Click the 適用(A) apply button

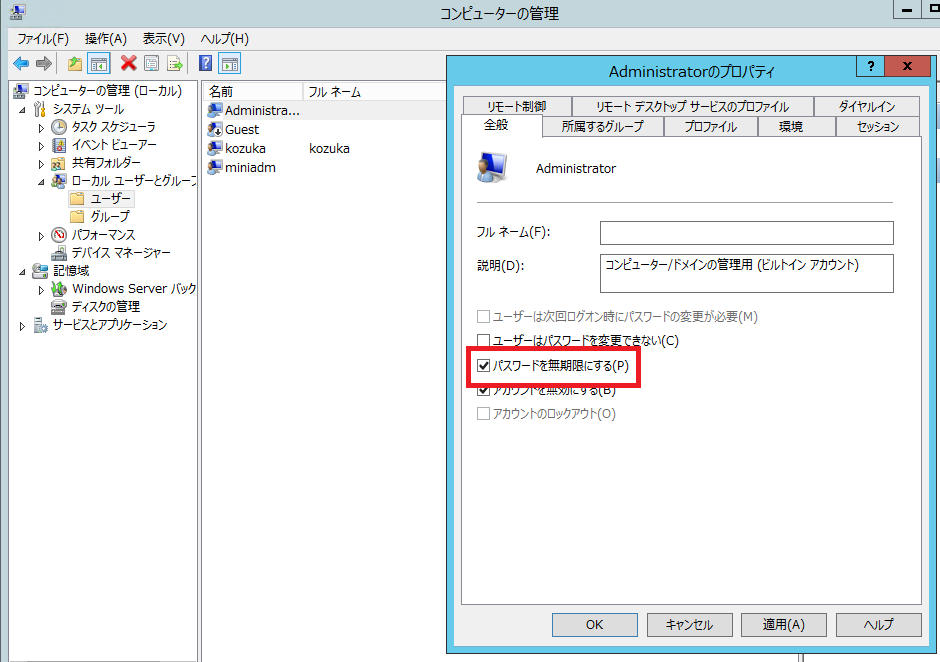coord(783,624)
